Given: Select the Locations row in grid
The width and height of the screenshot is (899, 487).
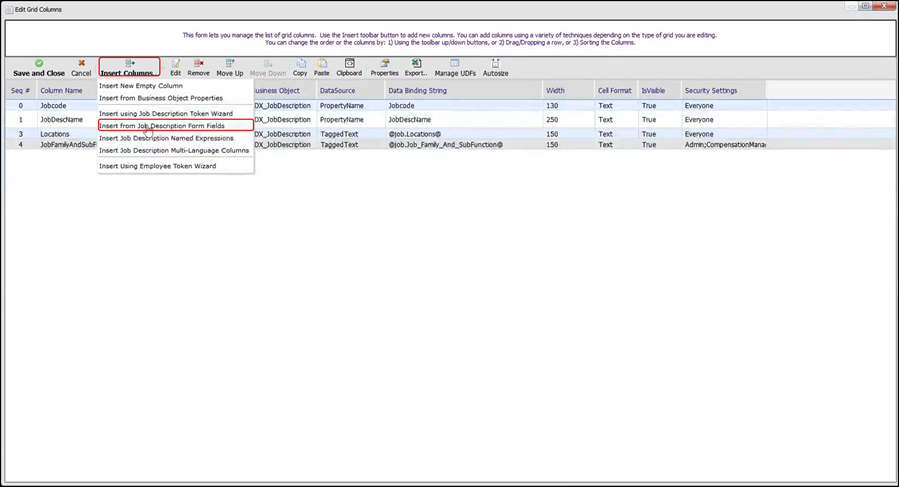Looking at the screenshot, I should click(55, 134).
